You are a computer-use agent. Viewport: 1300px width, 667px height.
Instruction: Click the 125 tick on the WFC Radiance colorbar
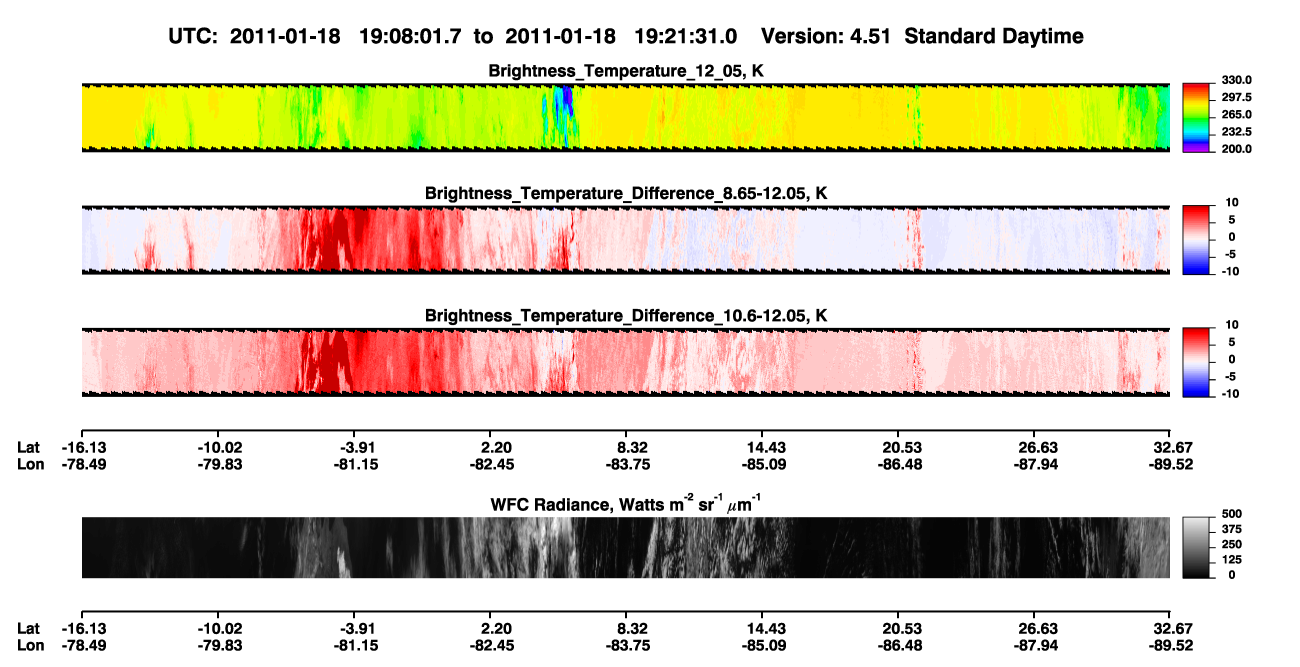(1230, 559)
